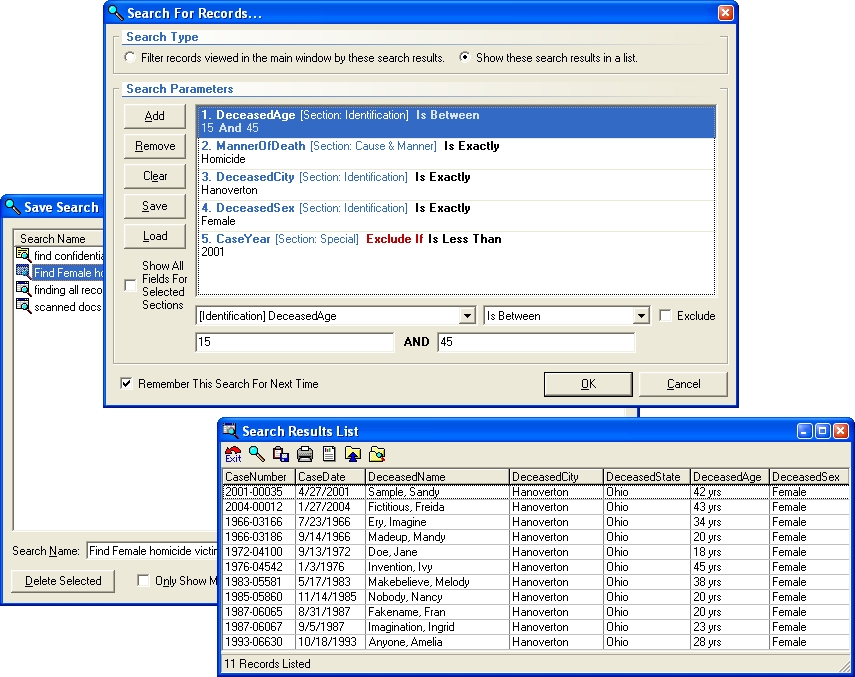855x677 pixels.
Task: Select 'Show these search results in a list' option
Action: 465,57
